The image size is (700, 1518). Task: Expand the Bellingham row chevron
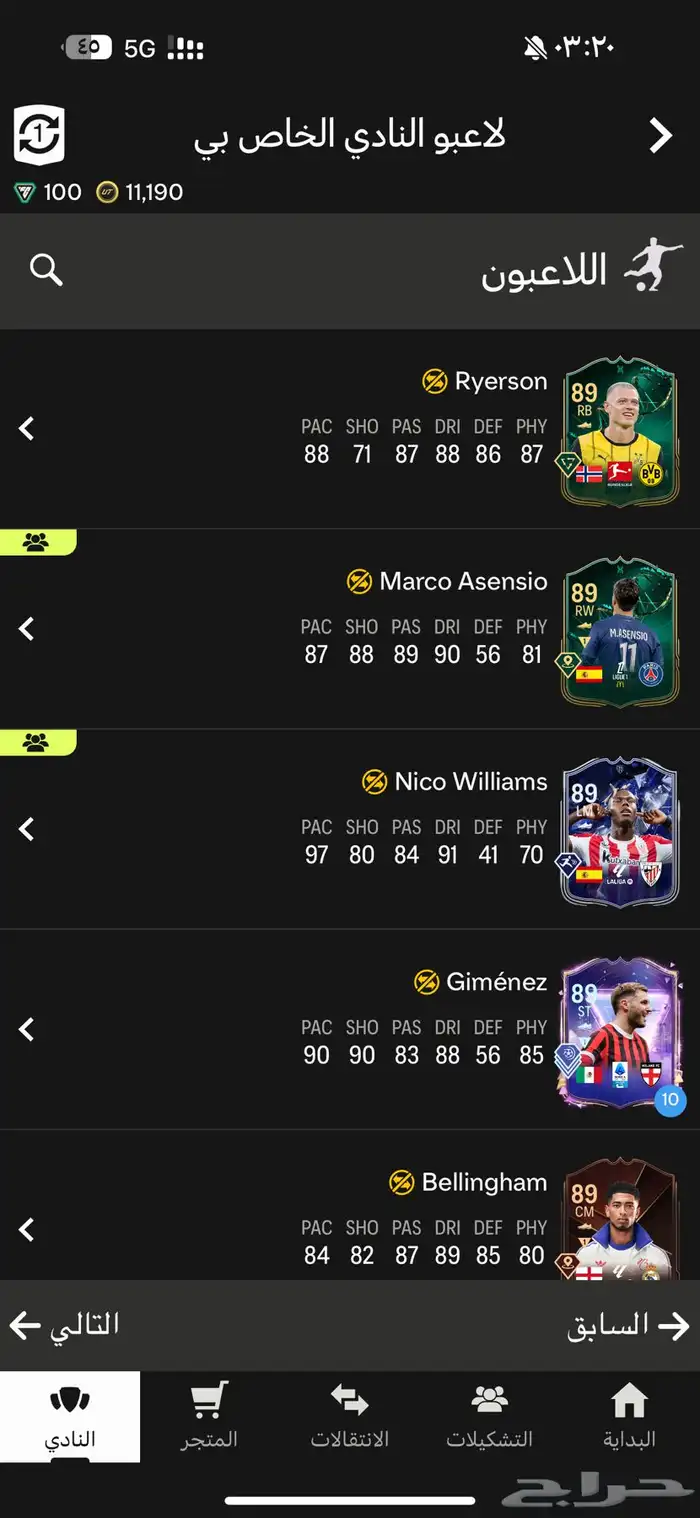(27, 1228)
